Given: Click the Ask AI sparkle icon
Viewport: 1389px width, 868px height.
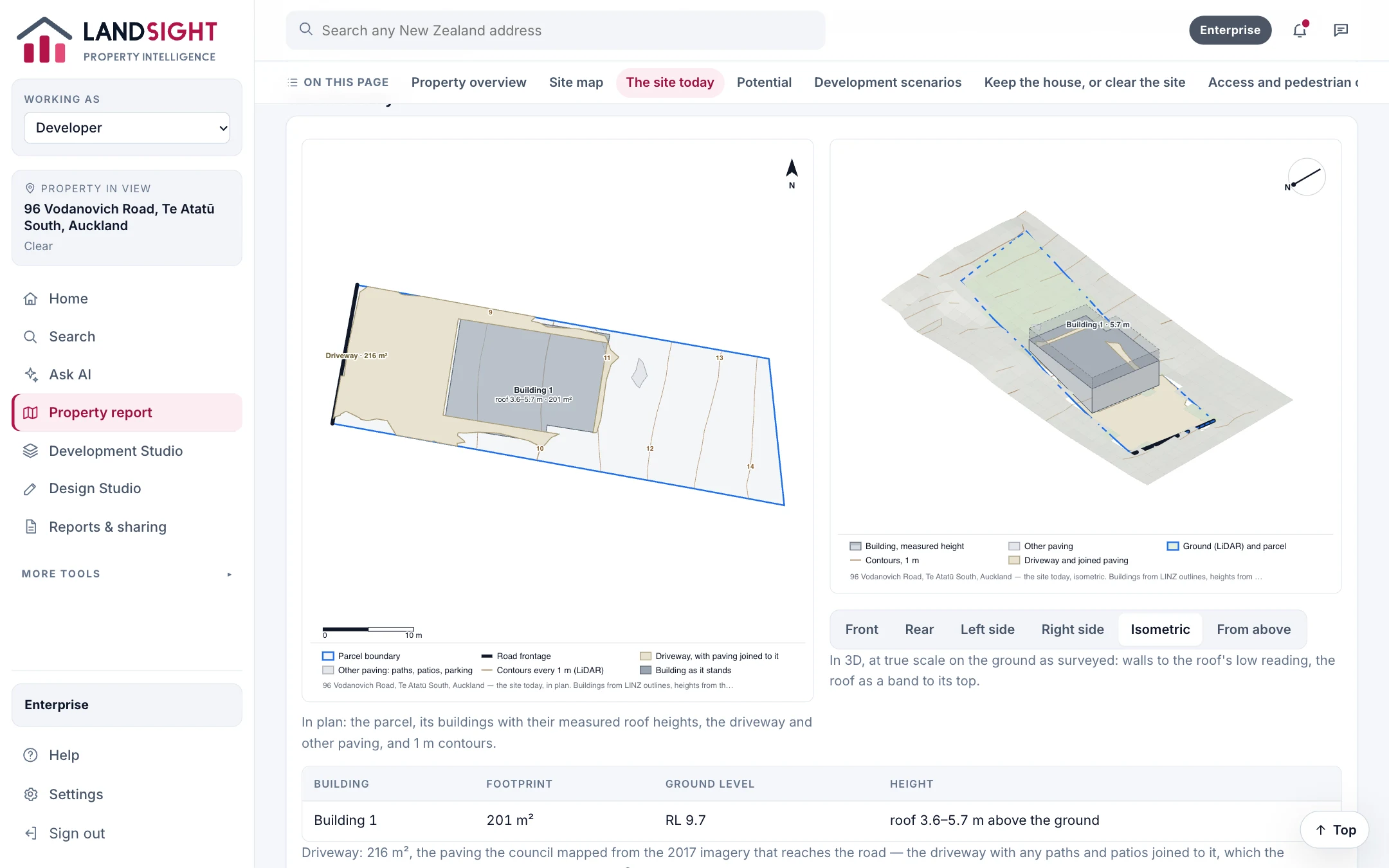Looking at the screenshot, I should click(x=30, y=374).
